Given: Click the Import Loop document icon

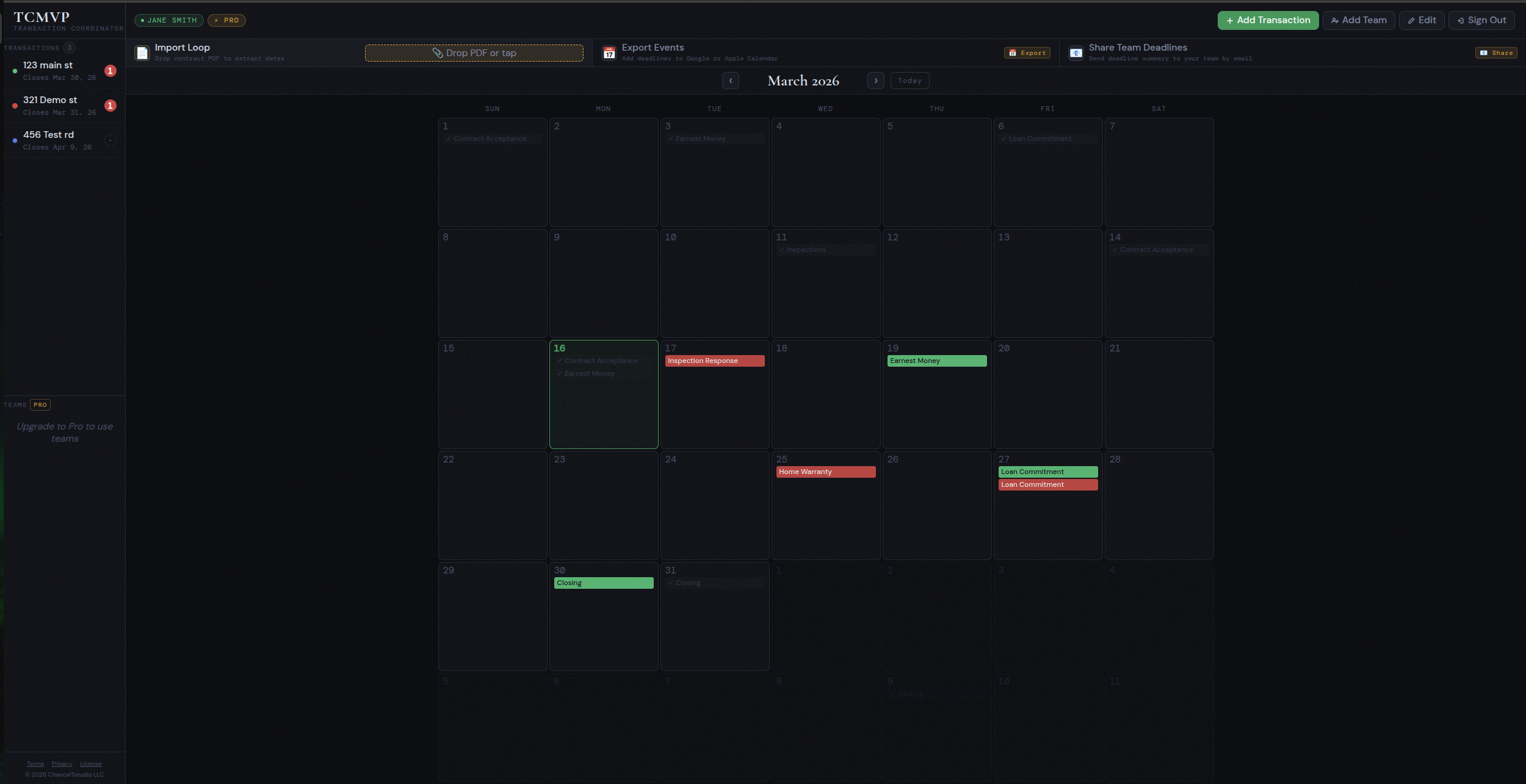Looking at the screenshot, I should click(x=142, y=52).
